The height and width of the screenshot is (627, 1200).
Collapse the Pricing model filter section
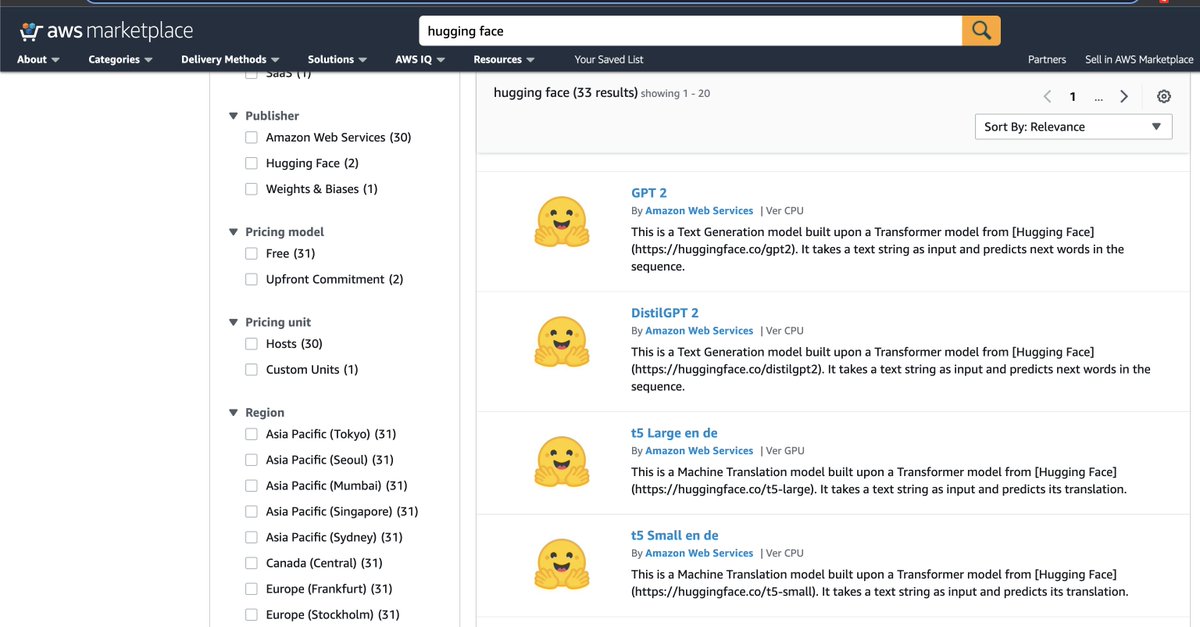point(234,232)
